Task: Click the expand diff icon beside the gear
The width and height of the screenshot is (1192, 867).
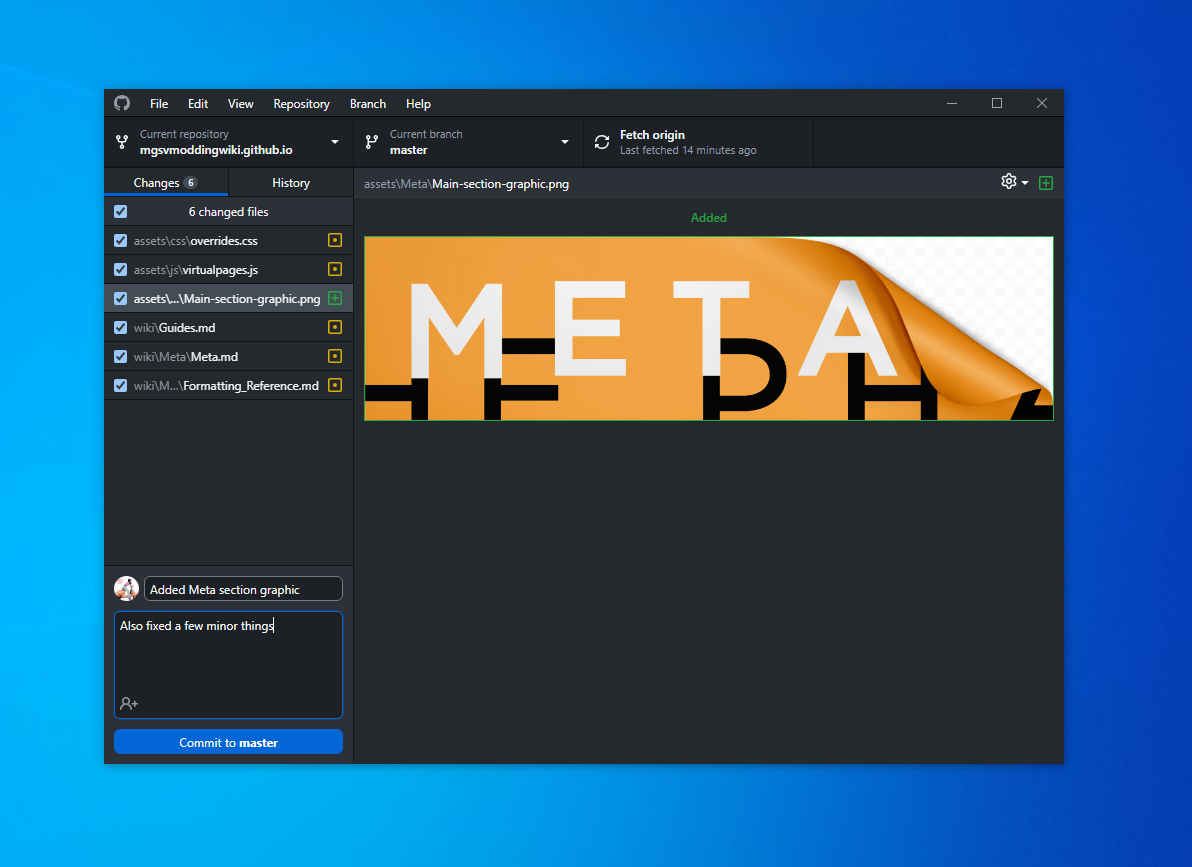Action: (1046, 182)
